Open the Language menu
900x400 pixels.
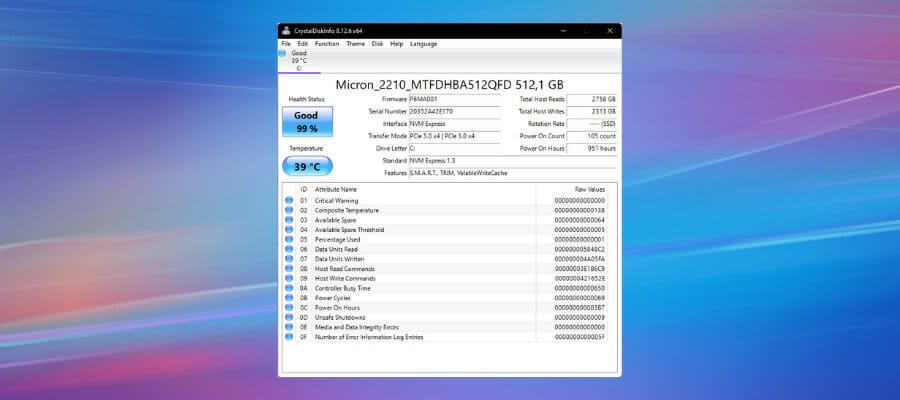pos(424,44)
